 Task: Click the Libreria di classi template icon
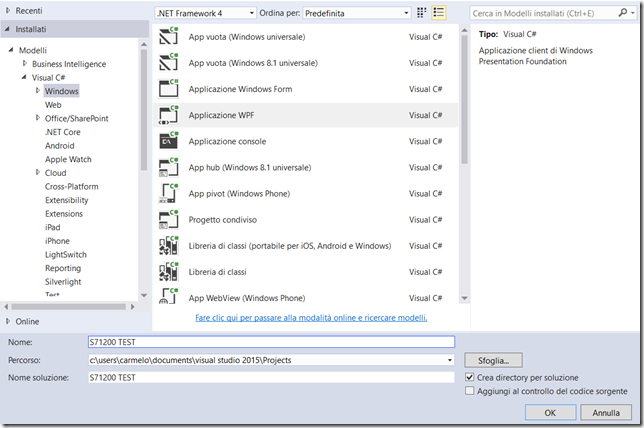pyautogui.click(x=168, y=272)
